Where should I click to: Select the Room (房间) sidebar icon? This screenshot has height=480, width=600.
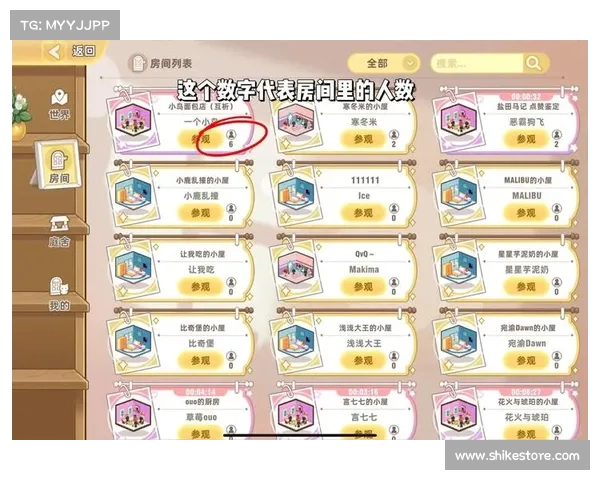point(59,160)
